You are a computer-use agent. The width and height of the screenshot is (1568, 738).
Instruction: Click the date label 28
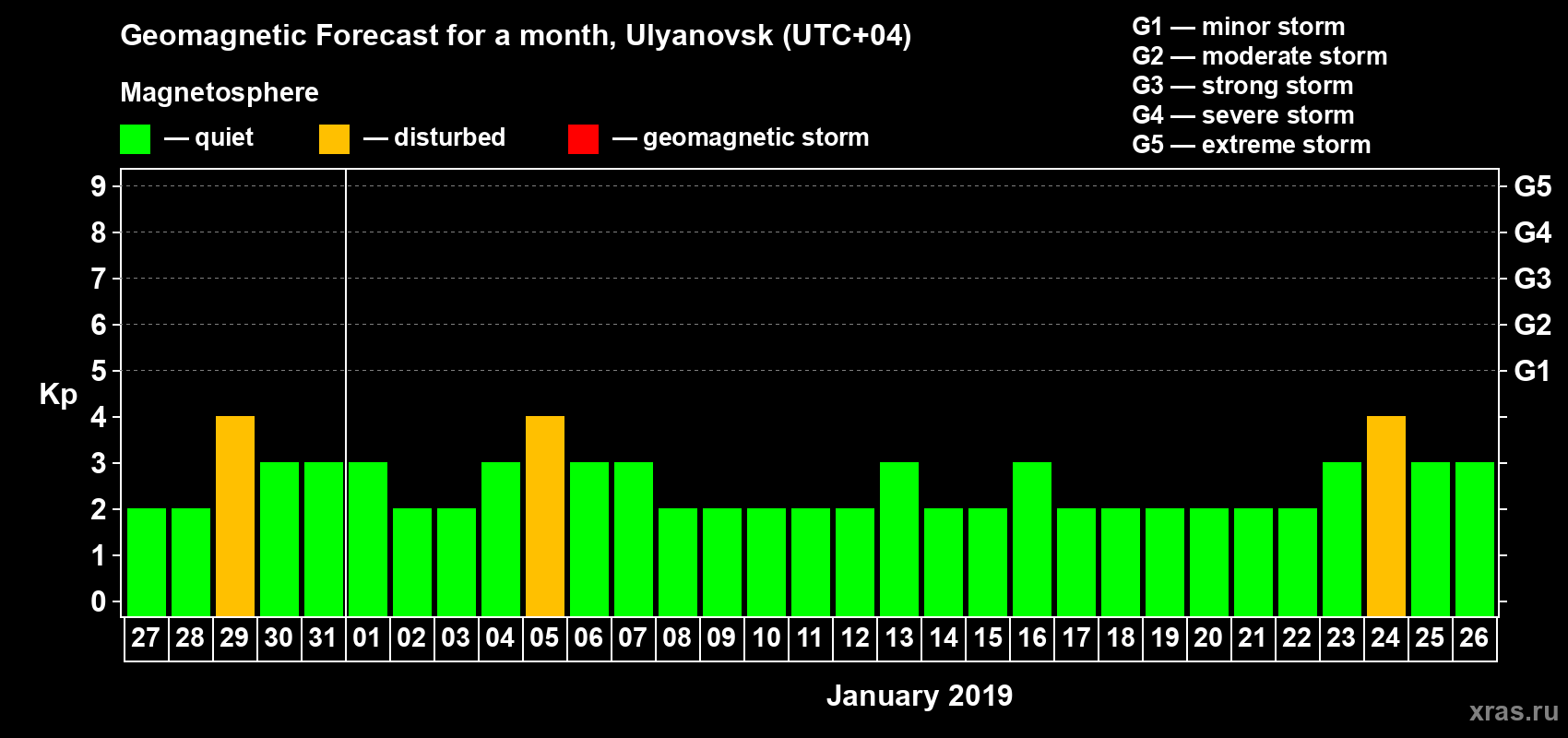coord(190,638)
